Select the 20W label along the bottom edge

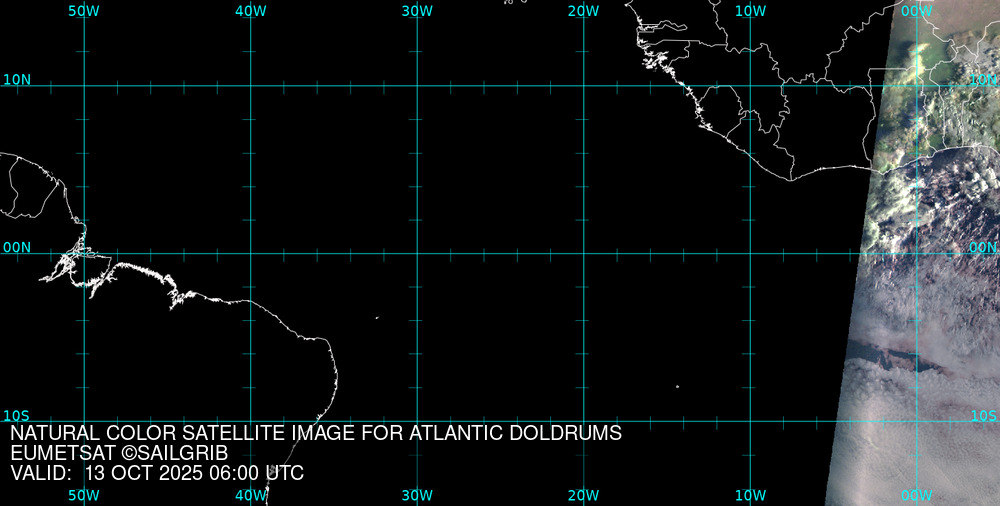click(583, 495)
